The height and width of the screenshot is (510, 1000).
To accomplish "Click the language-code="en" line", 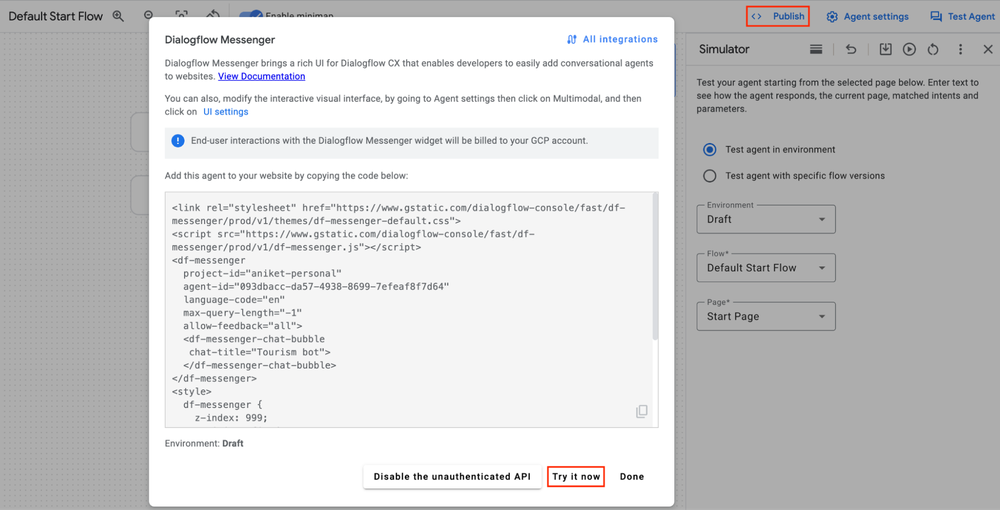I will [x=234, y=300].
